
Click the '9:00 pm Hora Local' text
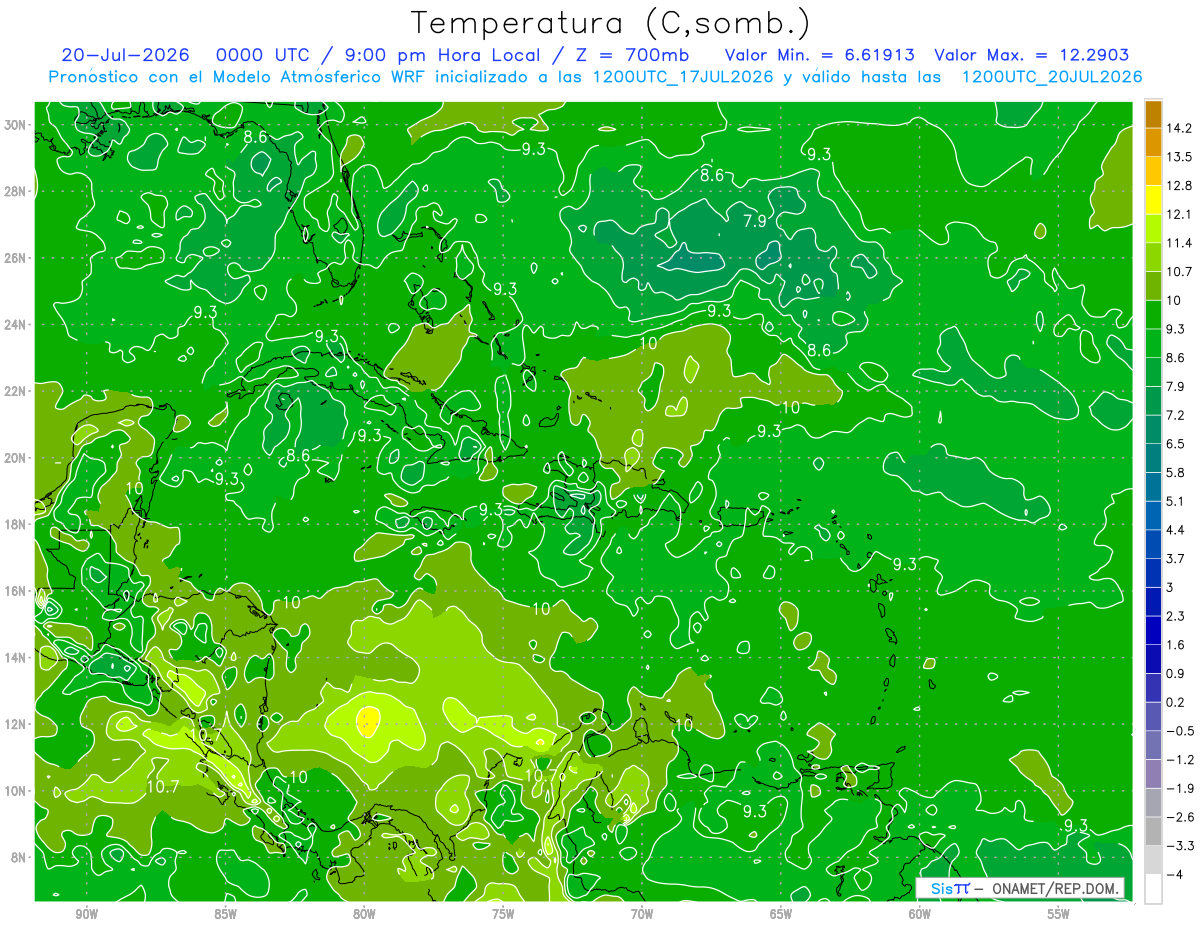coord(444,55)
